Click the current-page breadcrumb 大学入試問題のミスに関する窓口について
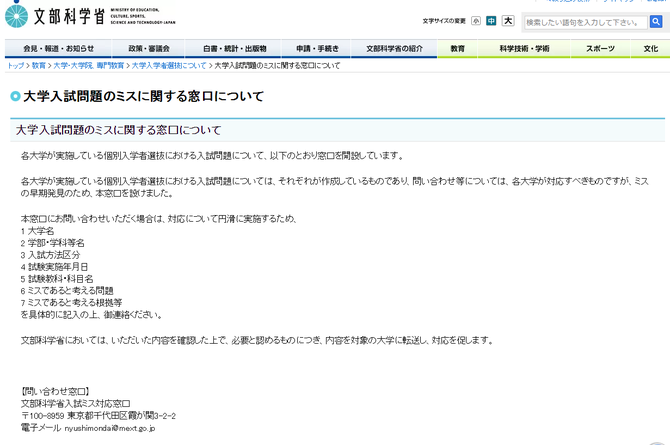This screenshot has width=670, height=445. pyautogui.click(x=277, y=66)
